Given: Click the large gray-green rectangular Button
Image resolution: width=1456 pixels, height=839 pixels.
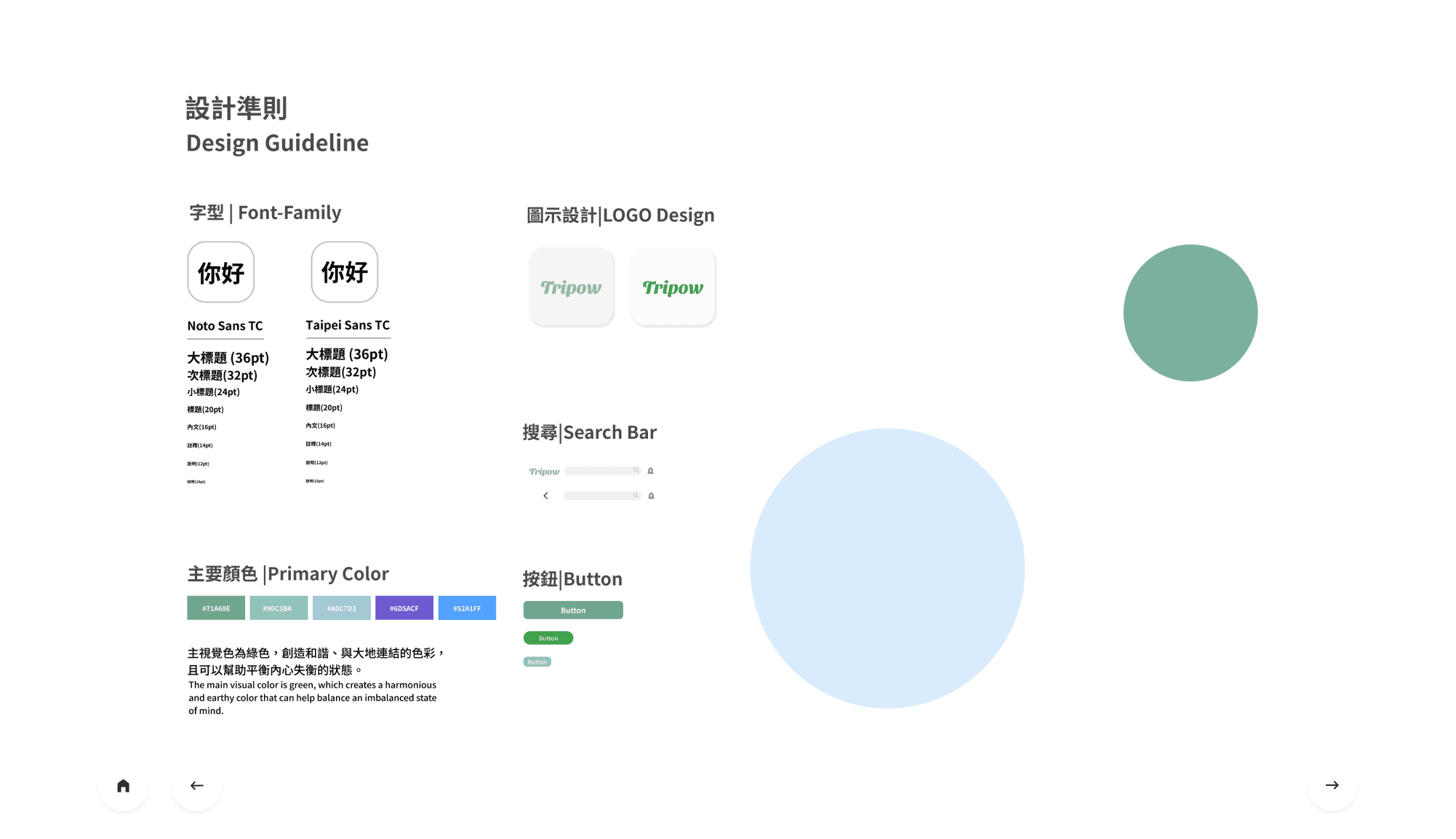Looking at the screenshot, I should click(573, 610).
